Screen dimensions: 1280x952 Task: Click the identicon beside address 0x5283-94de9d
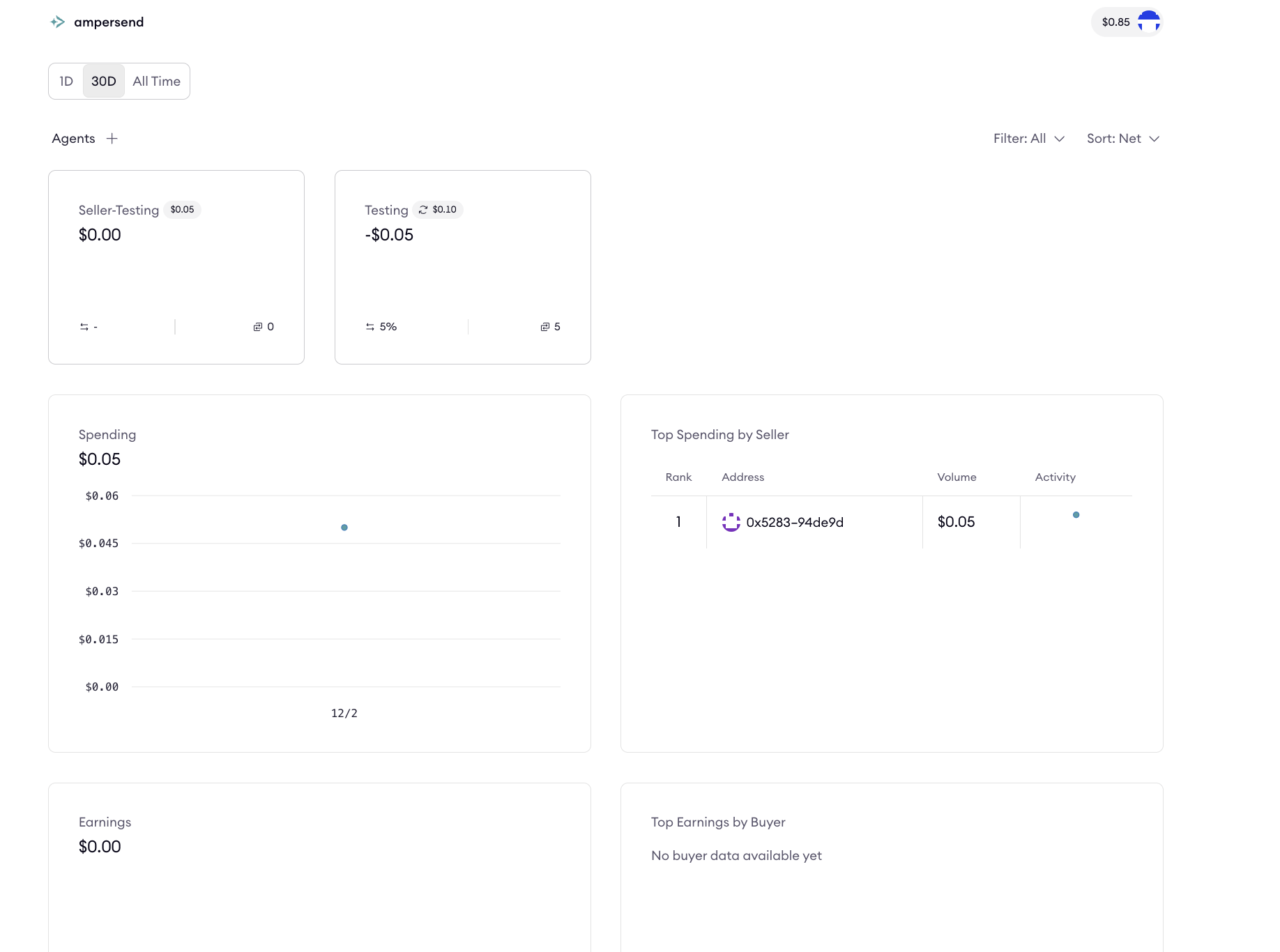tap(731, 522)
